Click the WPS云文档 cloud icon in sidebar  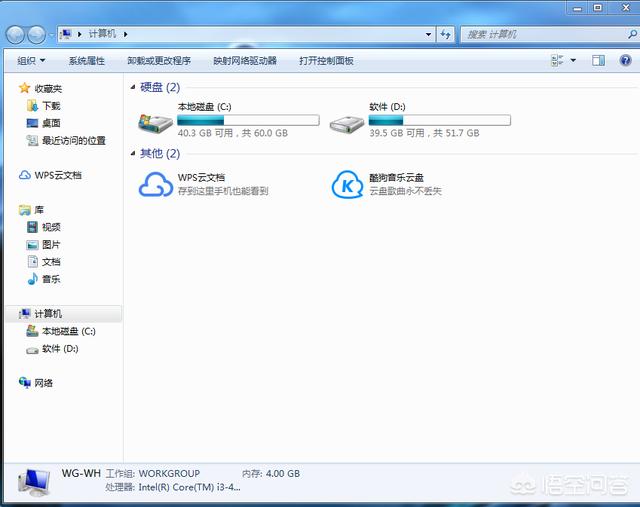click(x=24, y=175)
